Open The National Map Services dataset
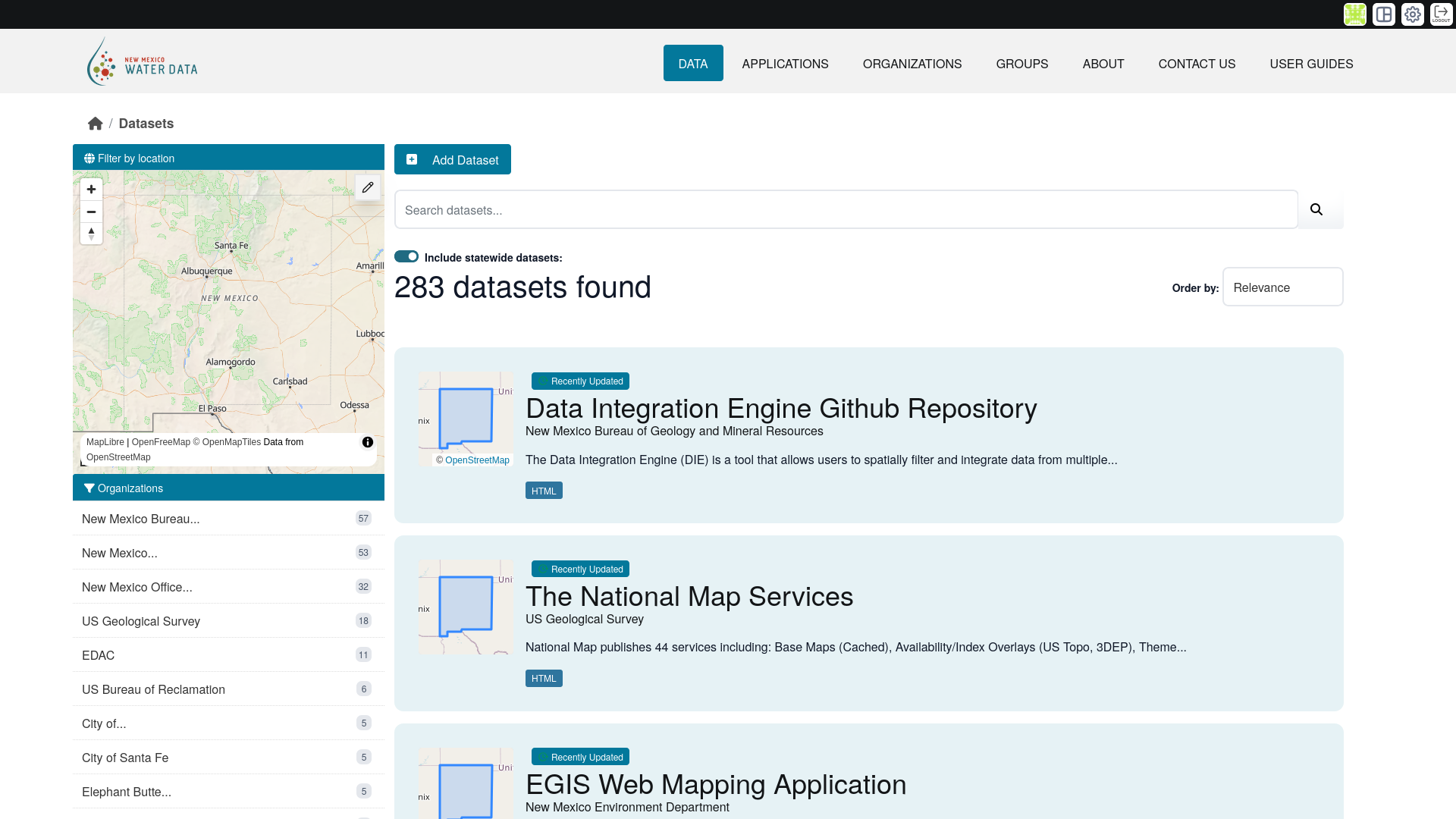Viewport: 1456px width, 819px height. click(689, 597)
